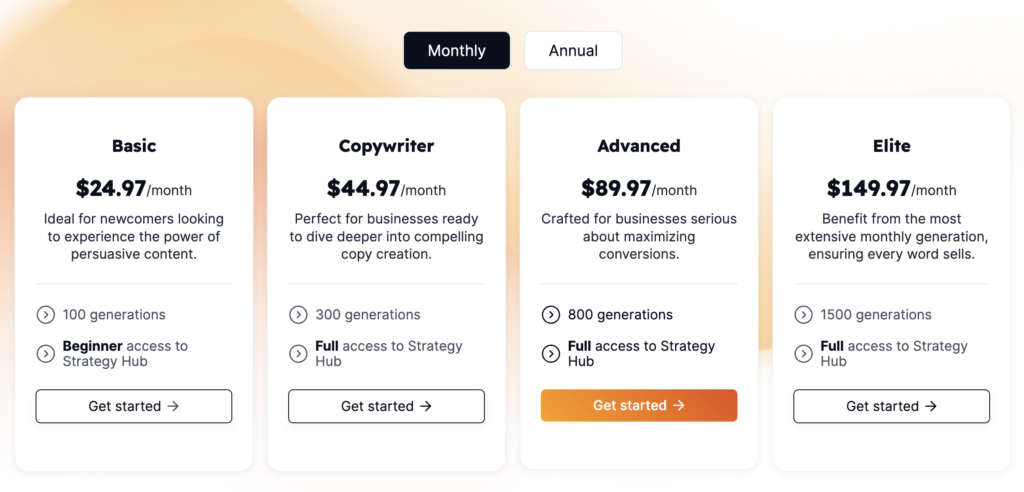Click the $149.97/month Elite price
This screenshot has width=1024, height=492.
point(891,189)
